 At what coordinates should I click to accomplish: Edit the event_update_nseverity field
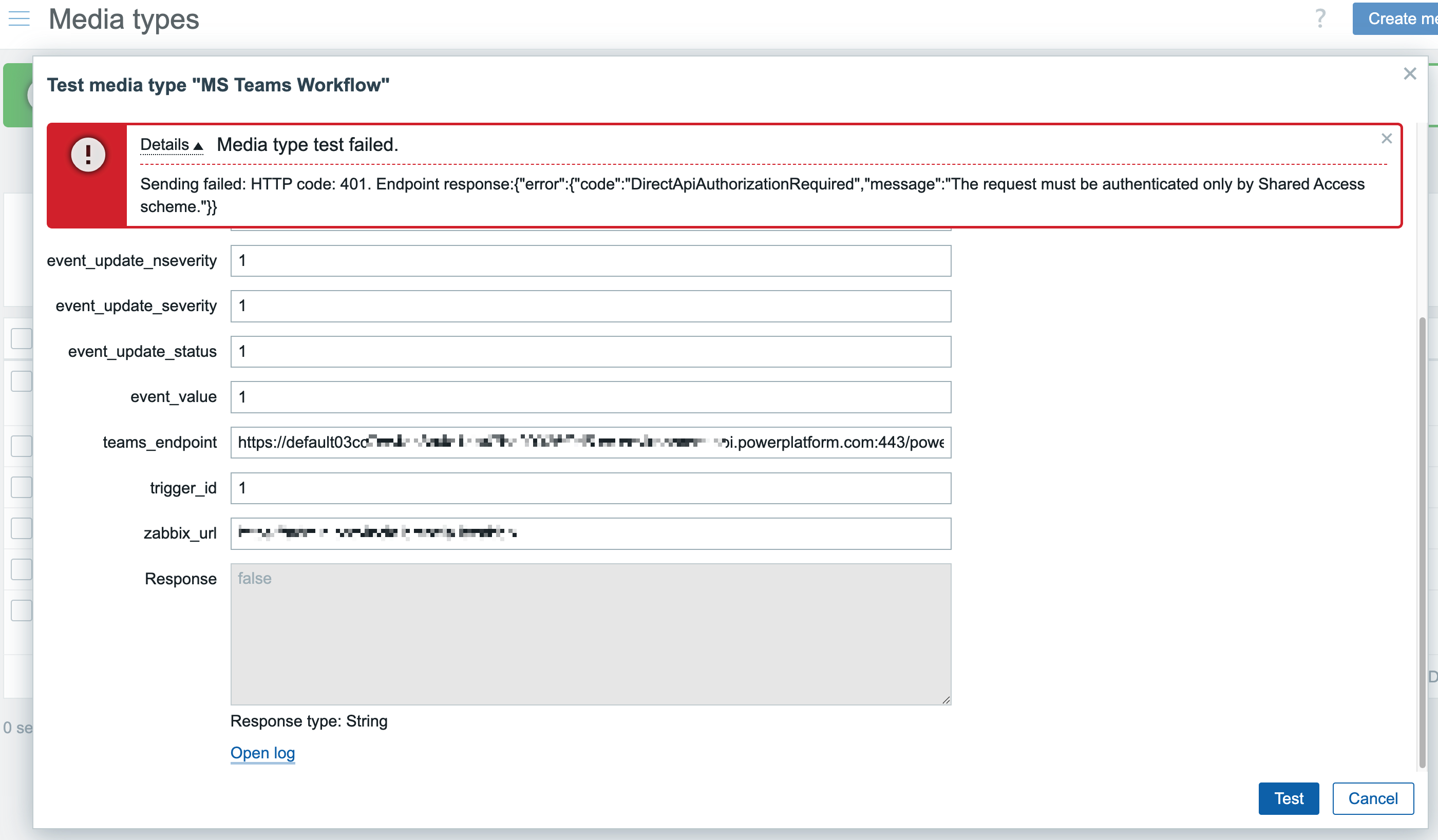(591, 261)
